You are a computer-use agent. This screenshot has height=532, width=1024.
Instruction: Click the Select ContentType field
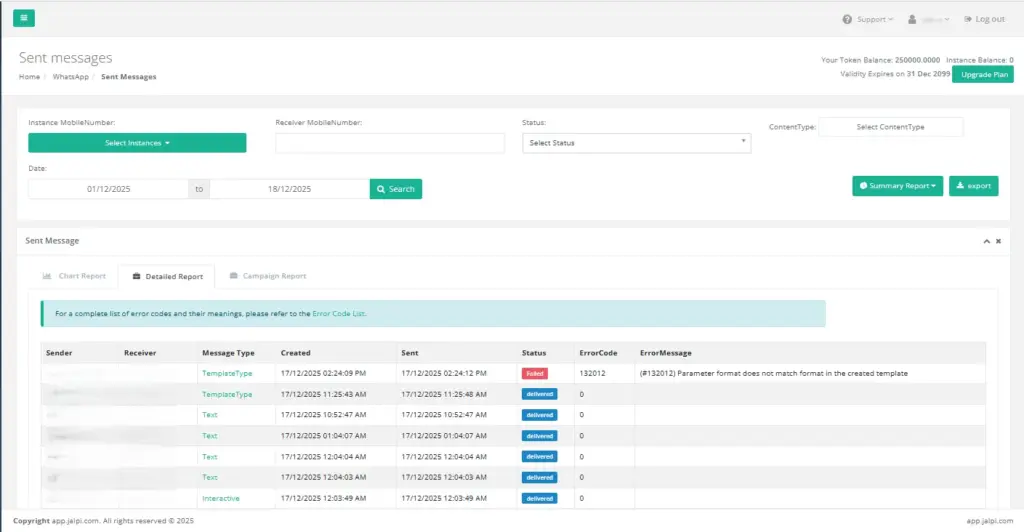[x=890, y=127]
